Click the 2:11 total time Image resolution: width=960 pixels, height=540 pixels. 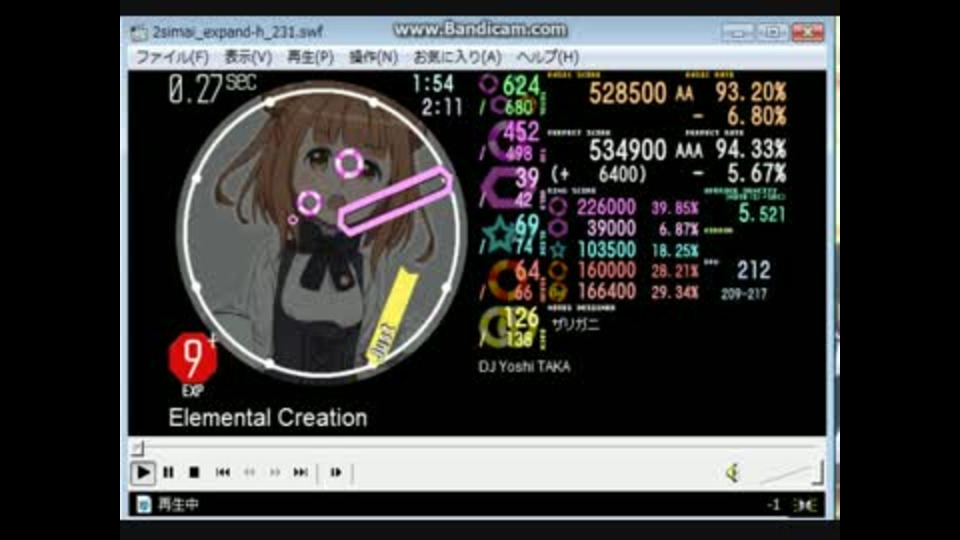point(441,108)
